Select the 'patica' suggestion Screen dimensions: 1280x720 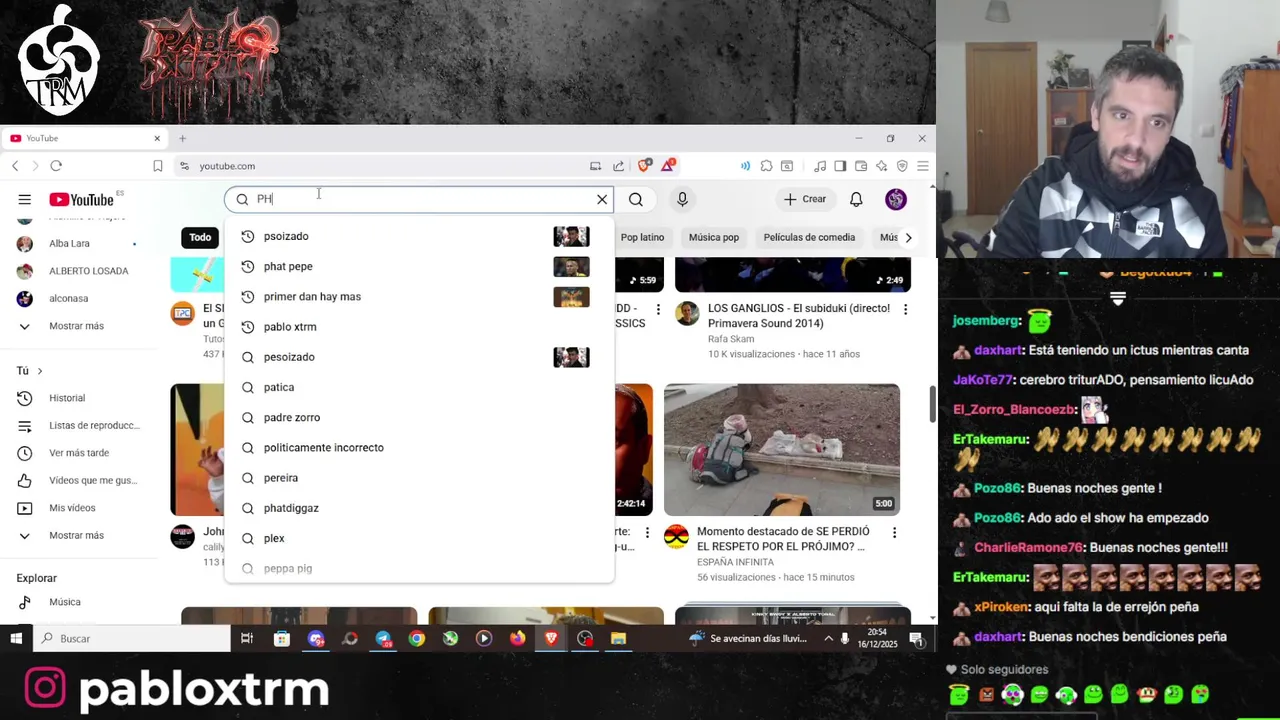[418, 387]
